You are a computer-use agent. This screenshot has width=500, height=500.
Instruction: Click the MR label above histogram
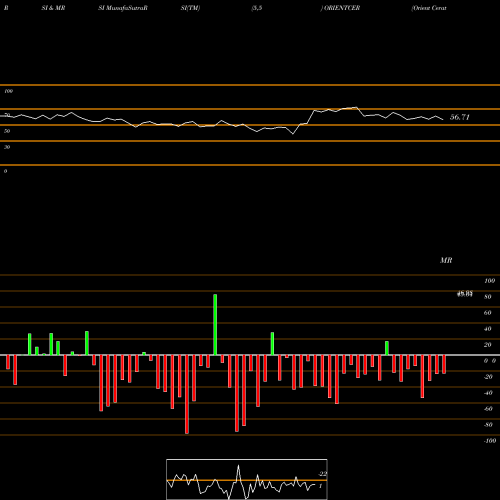446,260
